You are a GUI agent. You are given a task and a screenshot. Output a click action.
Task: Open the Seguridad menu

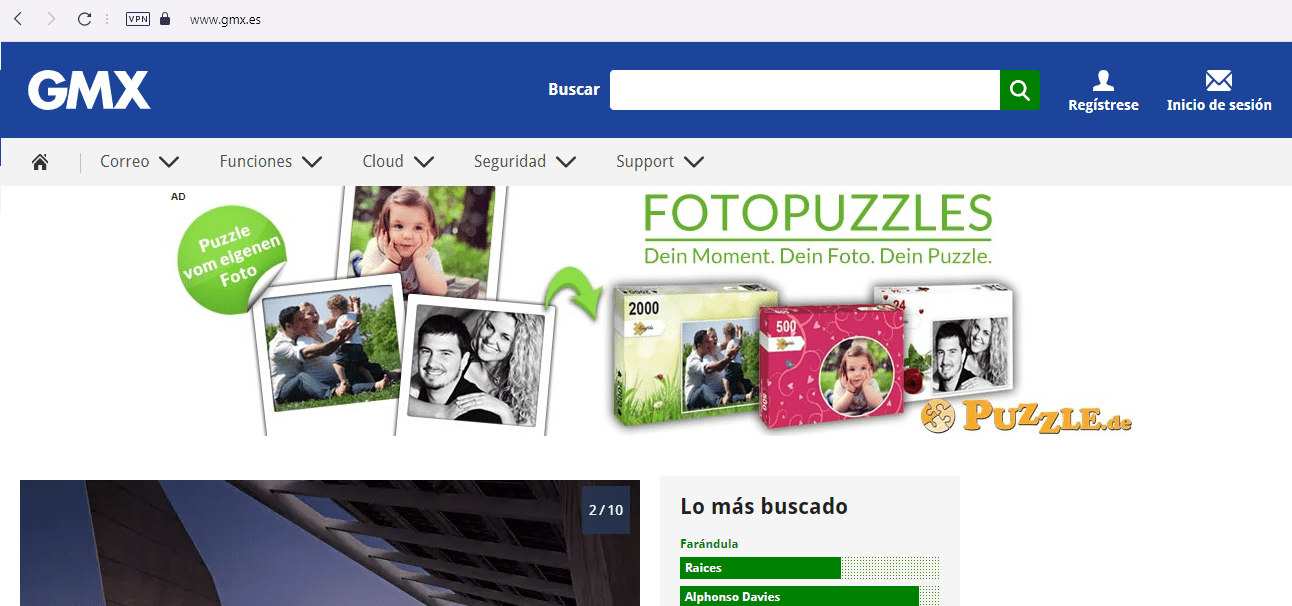click(510, 161)
